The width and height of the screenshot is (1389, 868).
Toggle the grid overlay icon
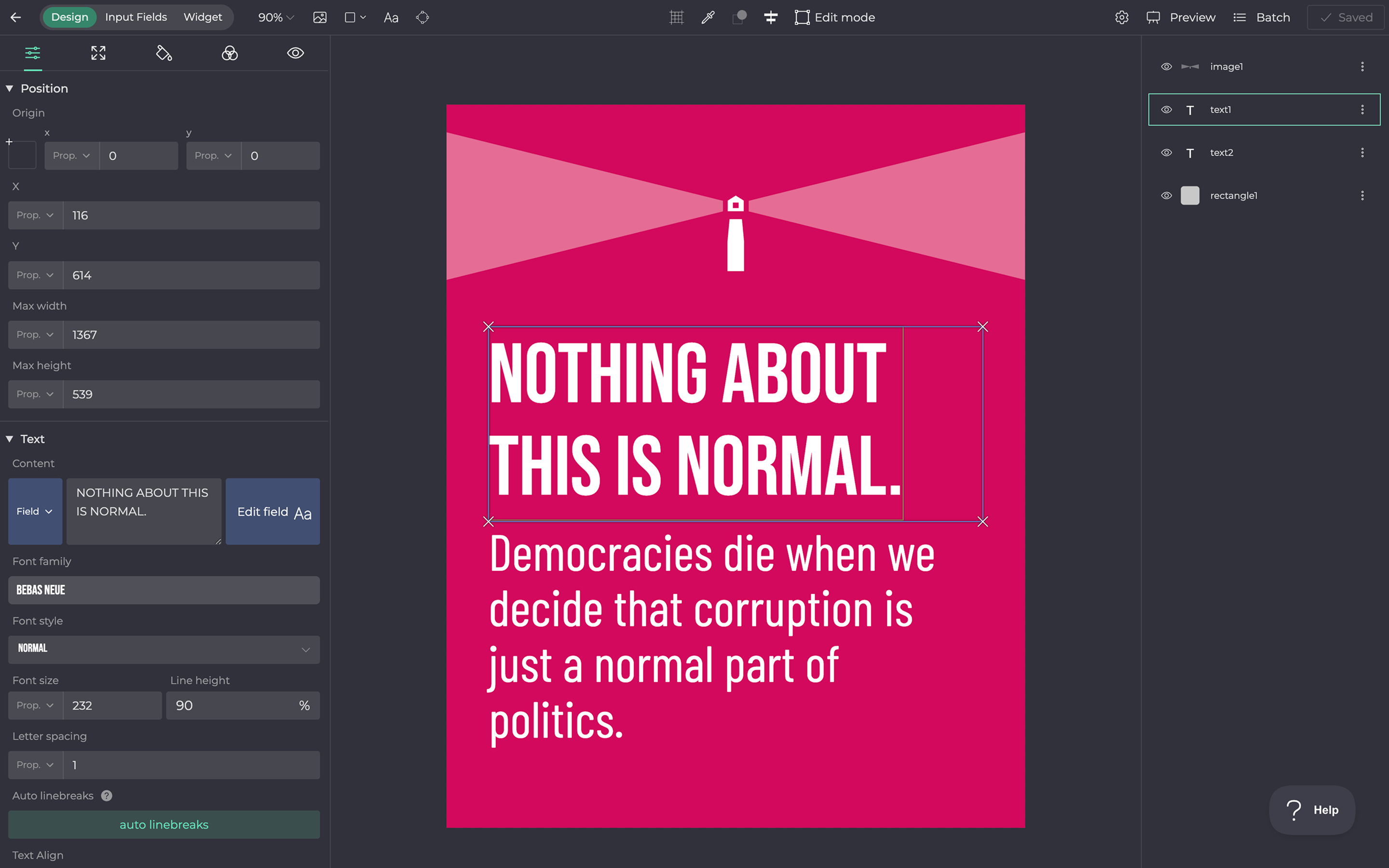click(677, 17)
